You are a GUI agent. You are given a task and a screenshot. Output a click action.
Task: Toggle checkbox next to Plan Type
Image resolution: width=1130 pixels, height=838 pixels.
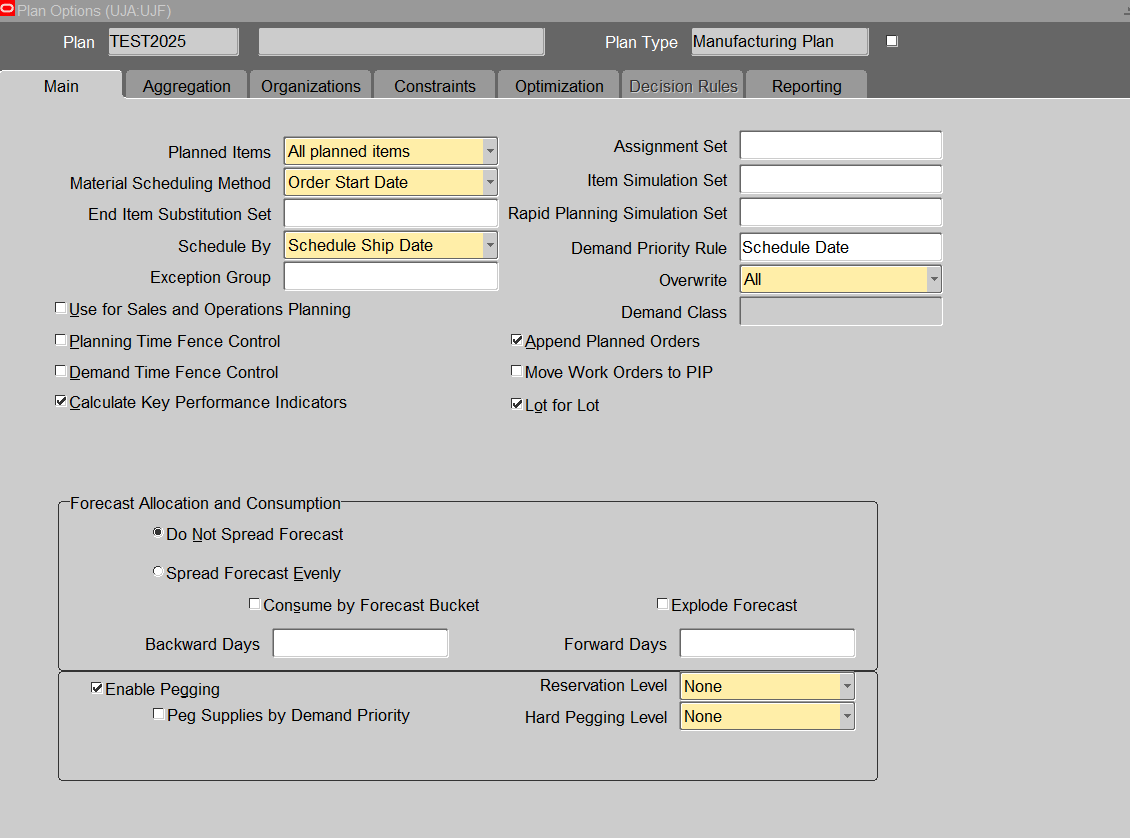tap(892, 41)
